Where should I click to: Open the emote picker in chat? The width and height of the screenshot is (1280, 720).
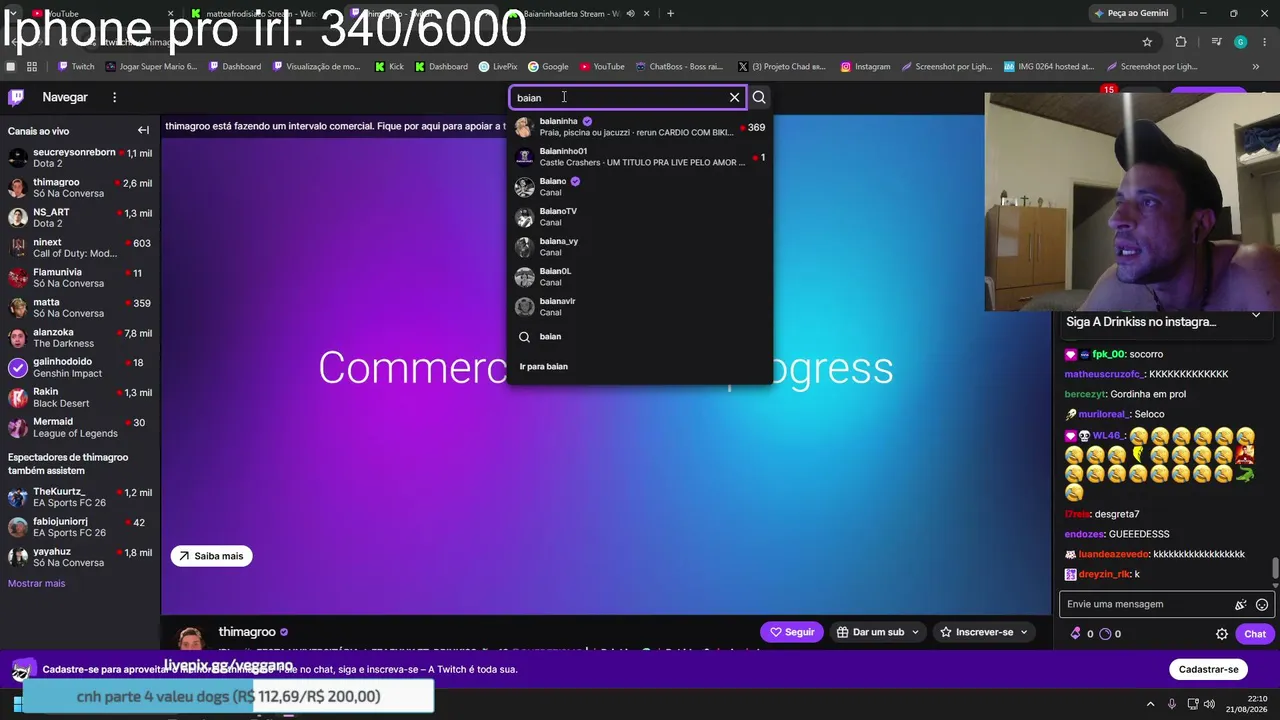tap(1262, 604)
